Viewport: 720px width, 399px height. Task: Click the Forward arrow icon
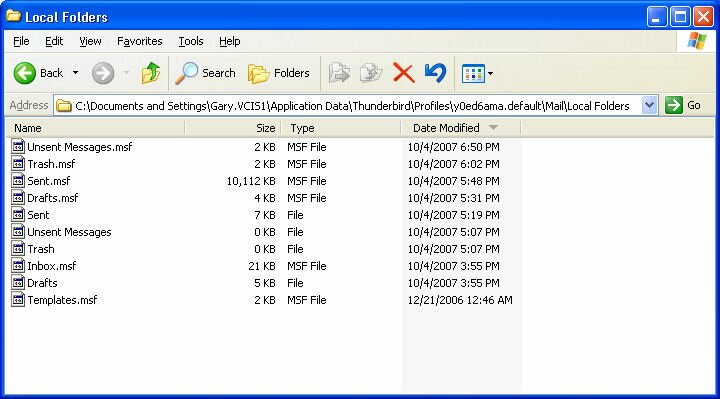click(x=103, y=73)
